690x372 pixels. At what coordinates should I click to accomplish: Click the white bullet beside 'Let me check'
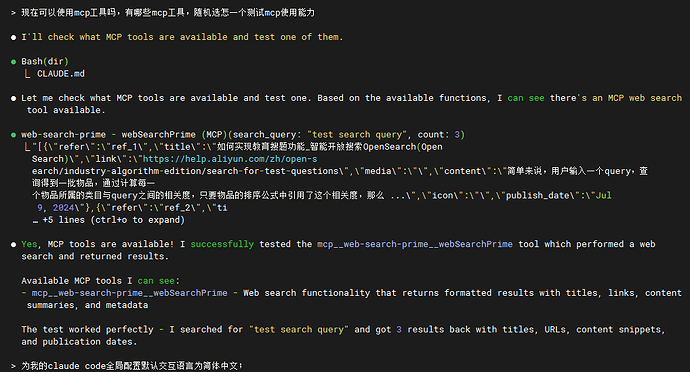[x=13, y=99]
